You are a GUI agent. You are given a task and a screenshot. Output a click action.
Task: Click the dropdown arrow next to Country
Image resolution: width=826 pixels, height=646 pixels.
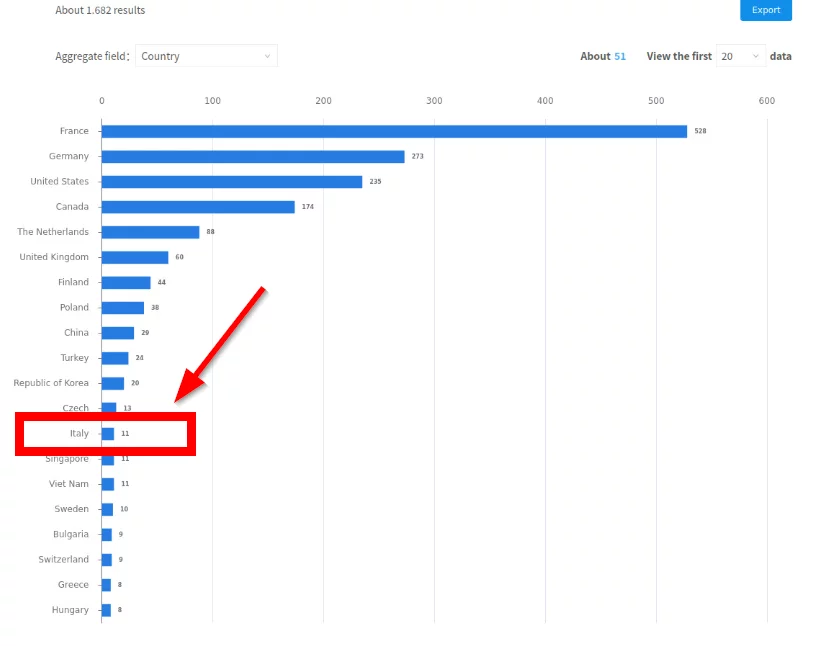pos(267,57)
